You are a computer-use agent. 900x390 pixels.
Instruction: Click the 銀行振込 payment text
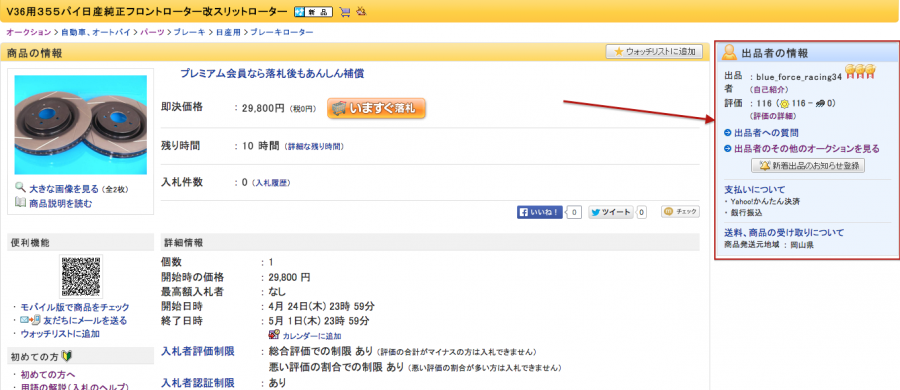click(746, 213)
